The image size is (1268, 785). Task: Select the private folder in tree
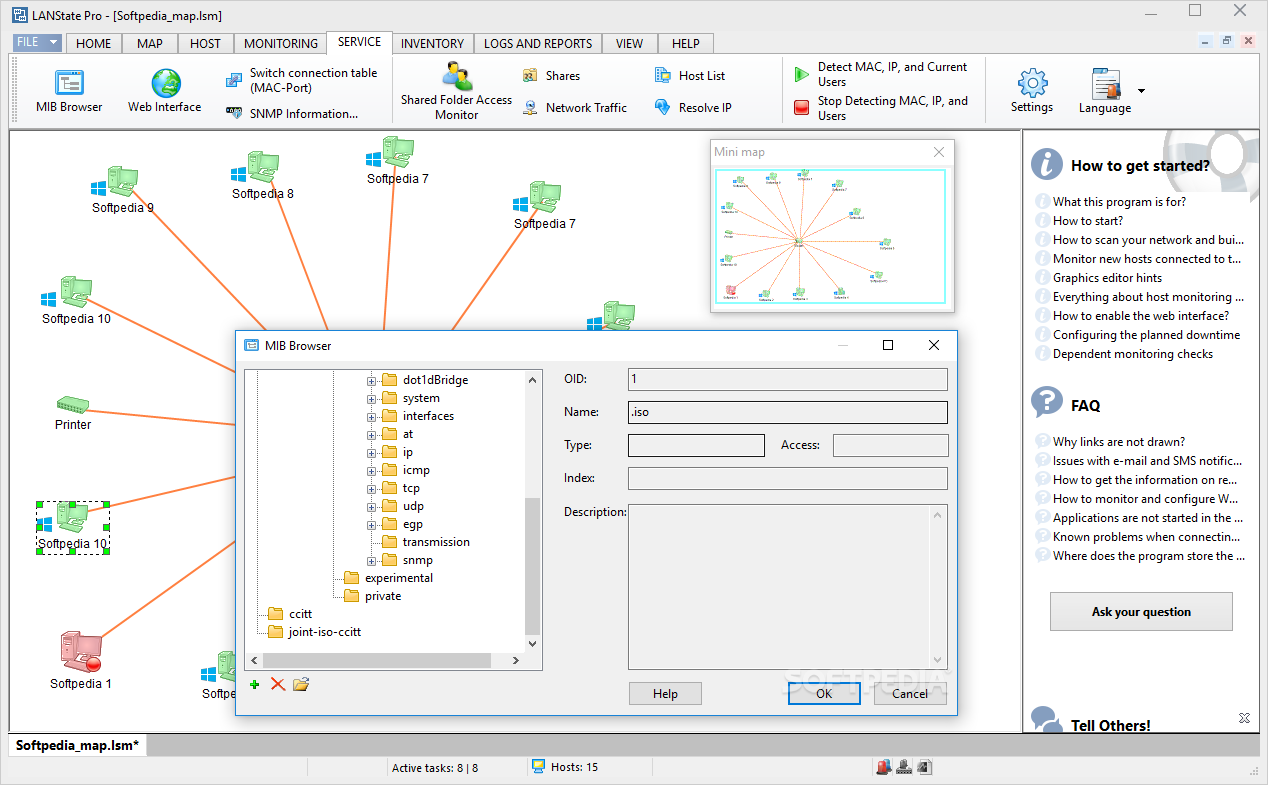coord(383,596)
